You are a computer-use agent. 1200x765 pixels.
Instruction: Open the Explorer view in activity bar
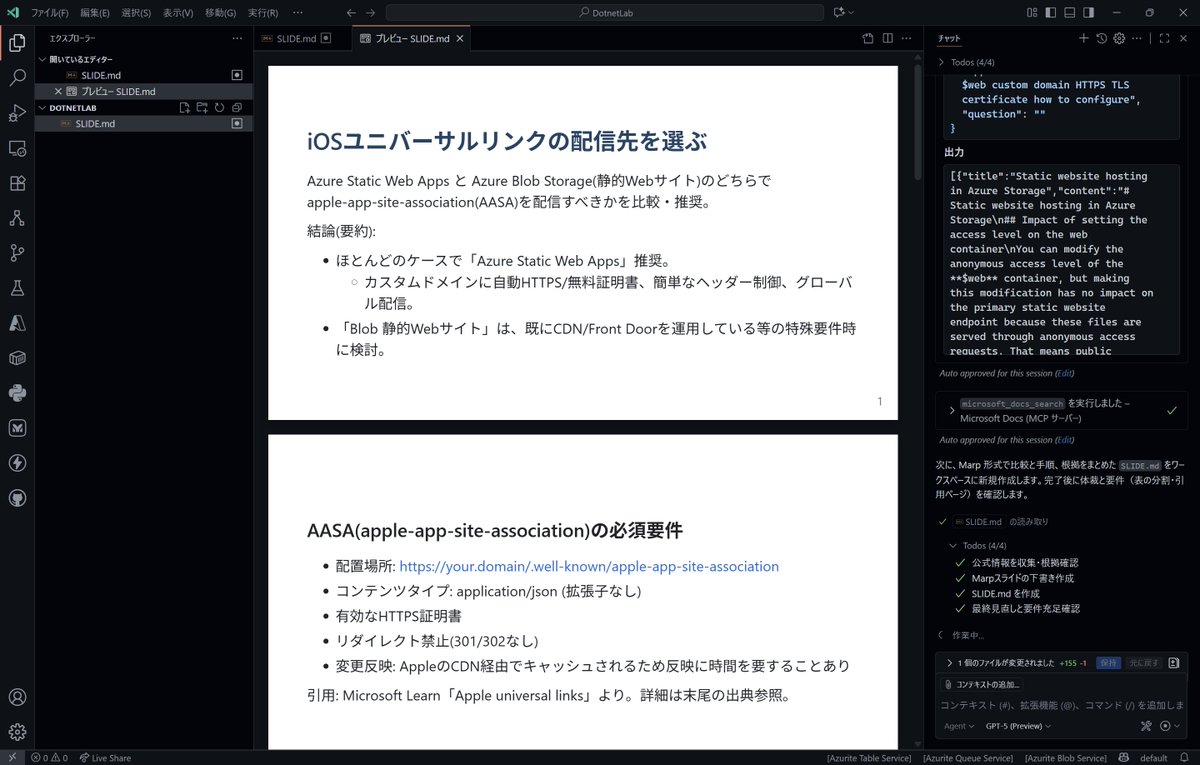coord(17,43)
